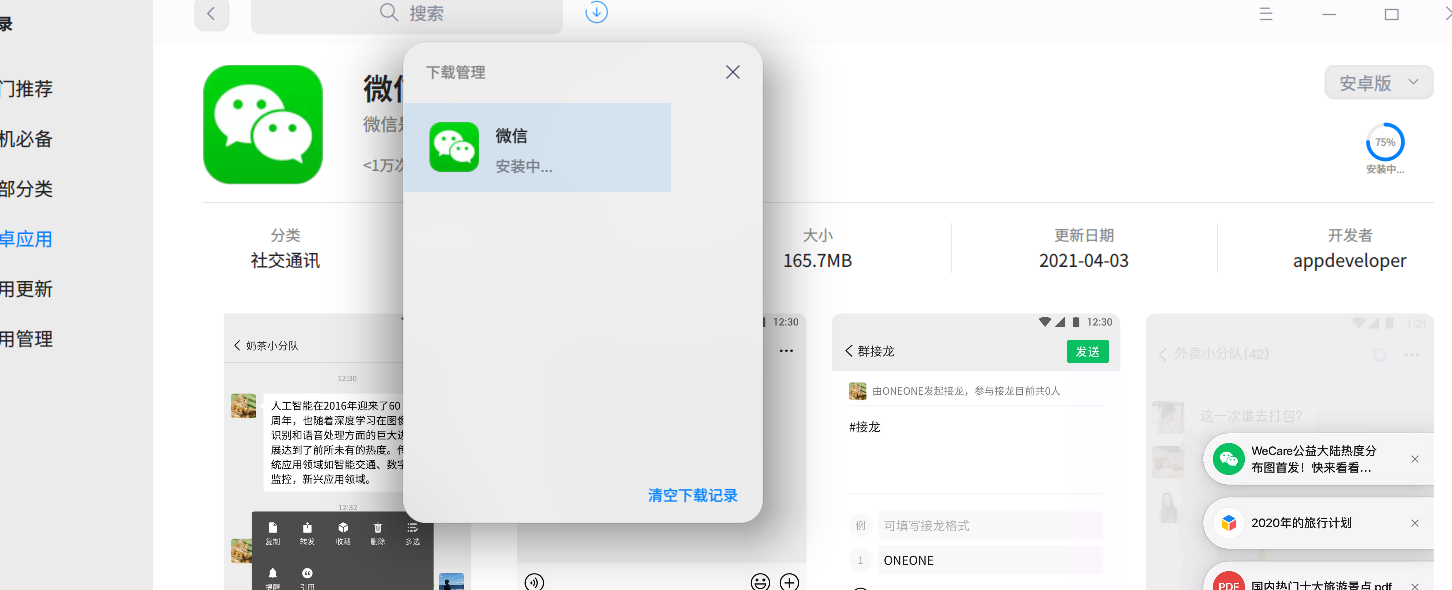
Task: Click the colorful icon on travel plan notification
Action: coord(1229,523)
